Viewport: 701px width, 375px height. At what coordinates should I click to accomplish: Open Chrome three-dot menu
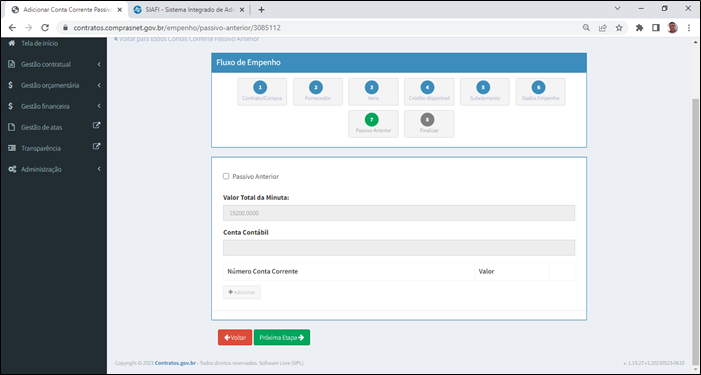point(689,28)
